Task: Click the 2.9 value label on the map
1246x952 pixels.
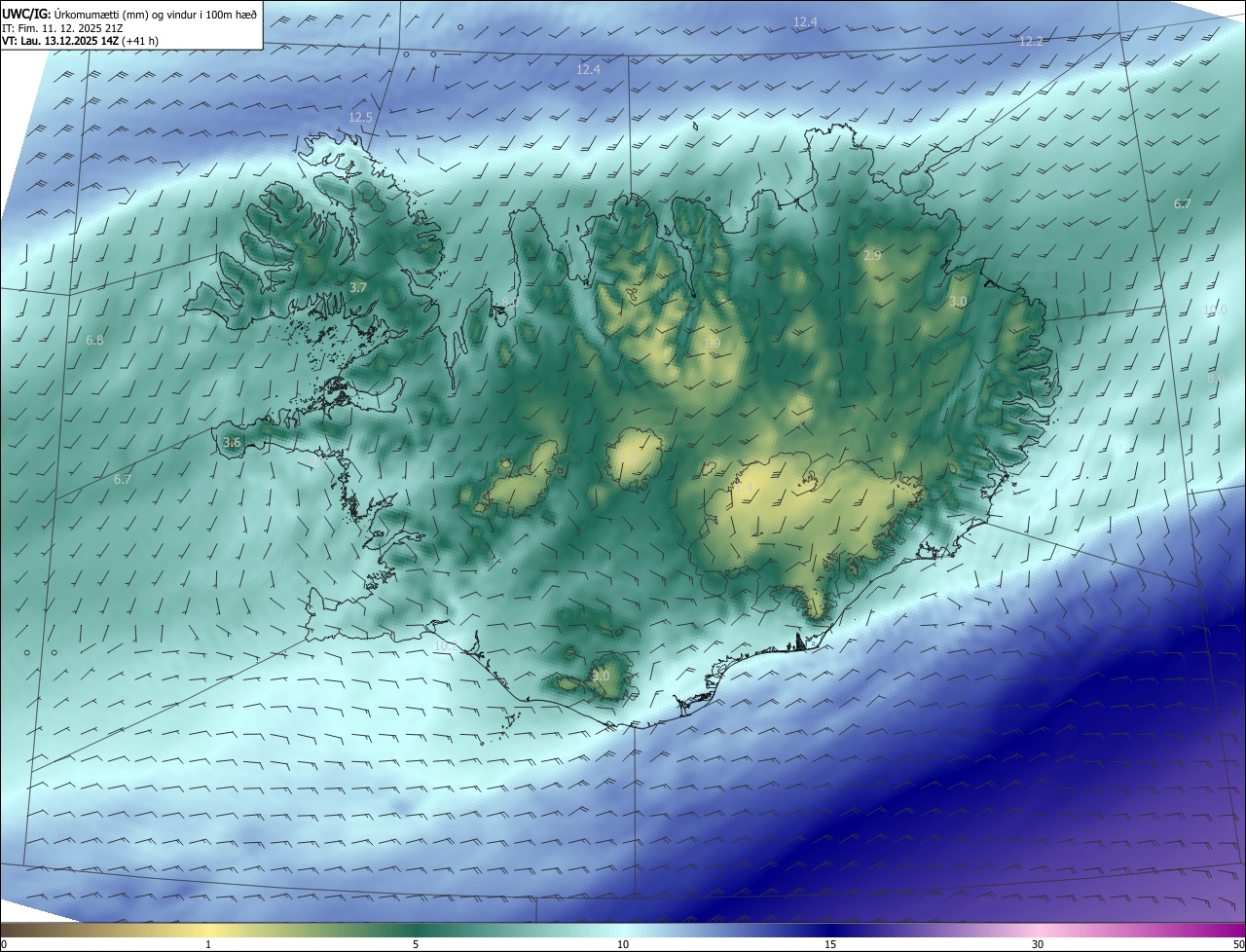Action: pyautogui.click(x=872, y=255)
